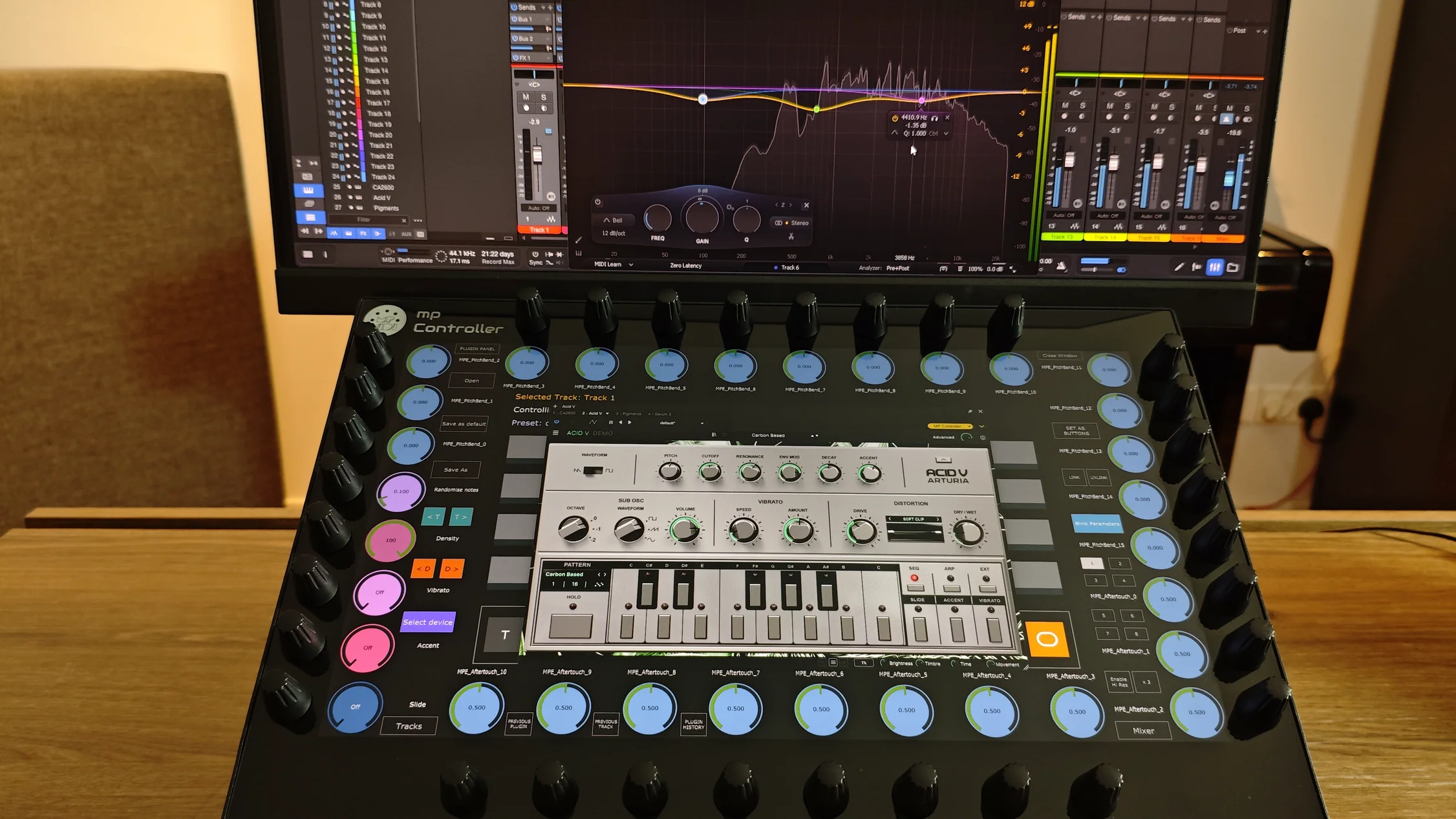The width and height of the screenshot is (1456, 819).
Task: Toggle the SEQ mode button in Acid V
Action: [x=915, y=588]
